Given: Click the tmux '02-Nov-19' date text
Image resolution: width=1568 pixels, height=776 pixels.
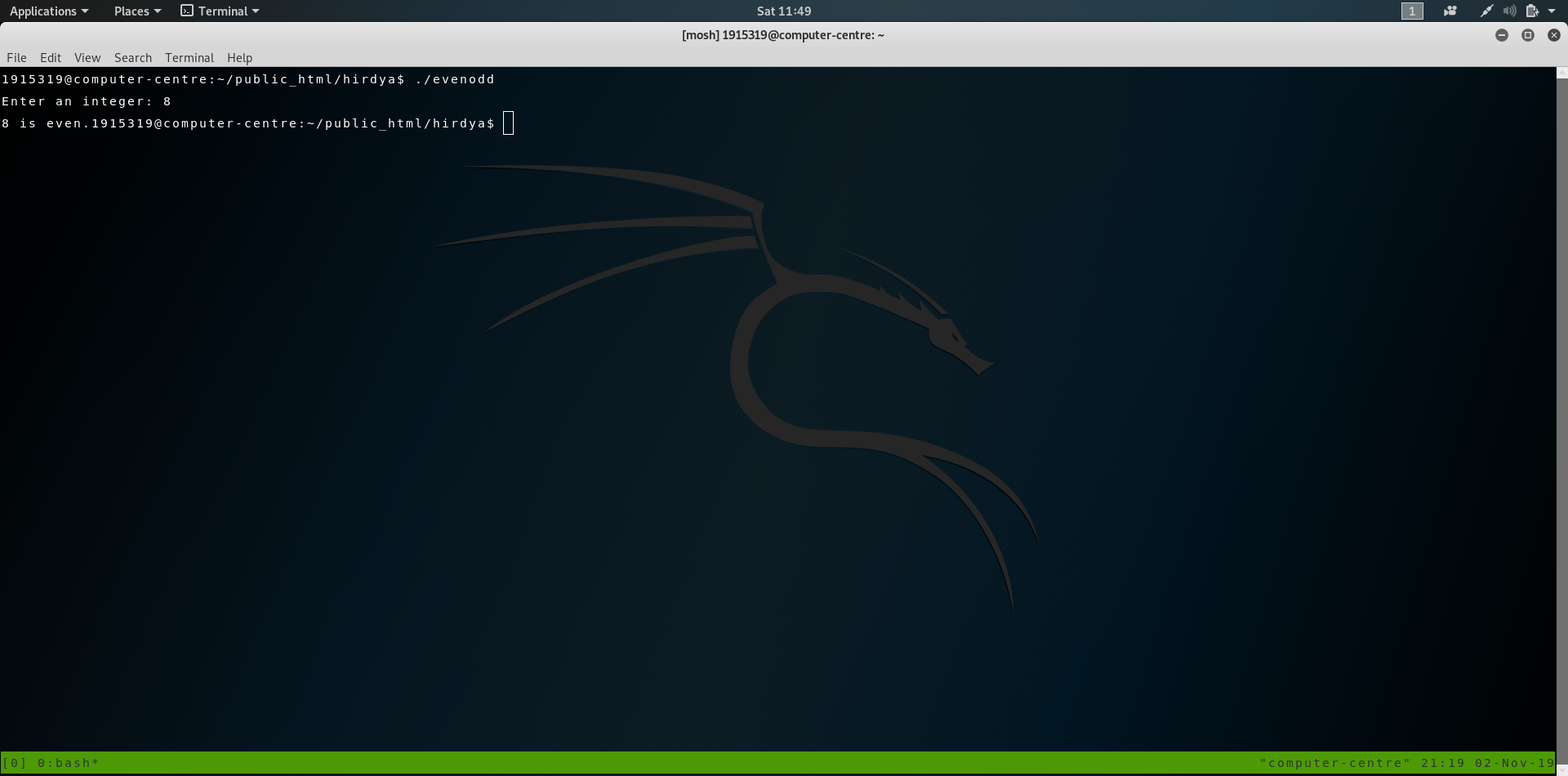Looking at the screenshot, I should click(1515, 763).
